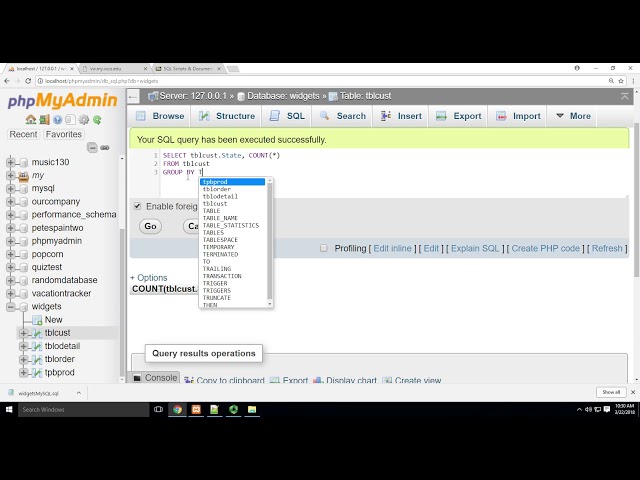Click the Copy to clipboard icon

189,380
